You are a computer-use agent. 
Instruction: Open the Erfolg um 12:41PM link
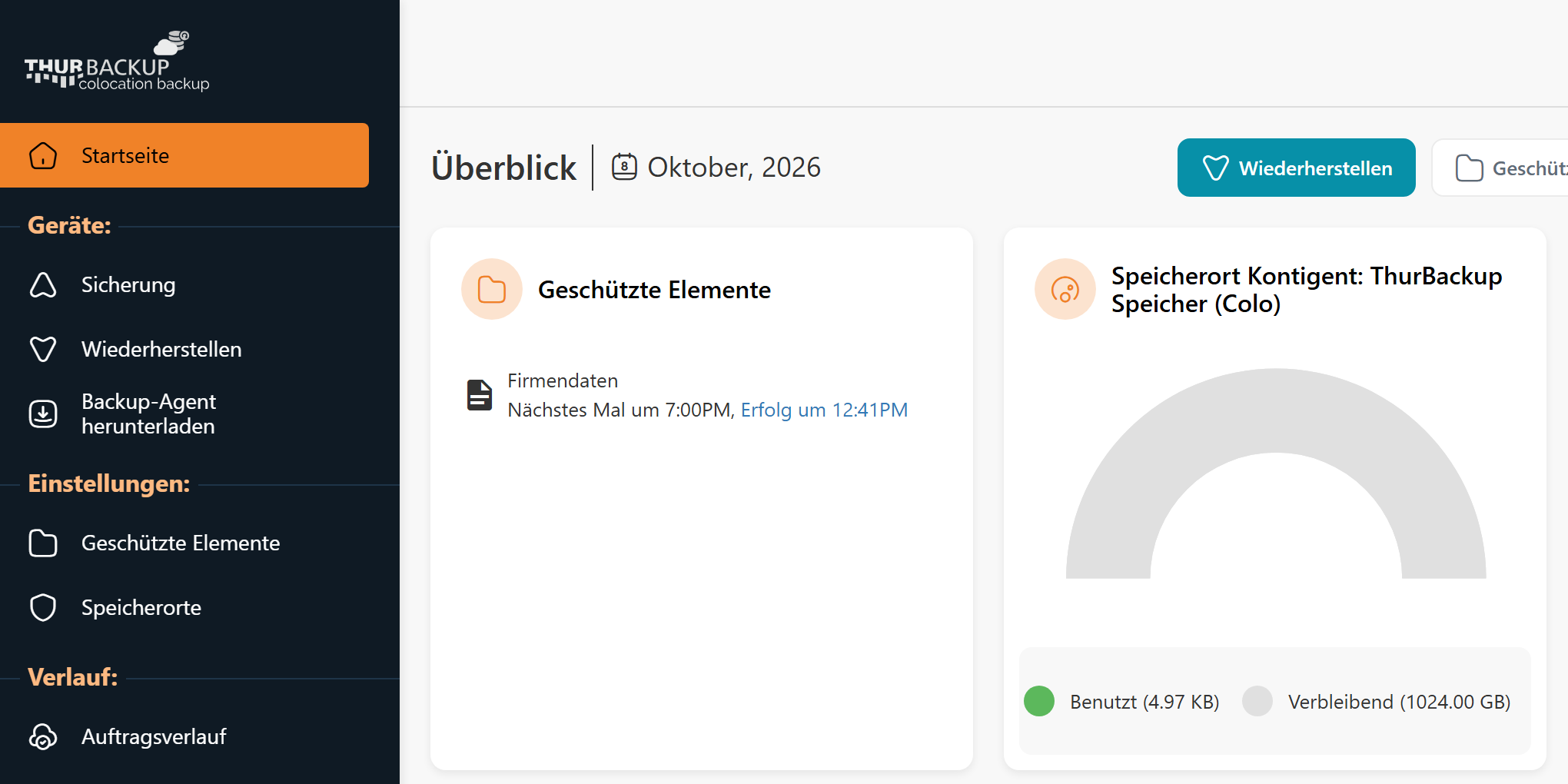point(824,410)
